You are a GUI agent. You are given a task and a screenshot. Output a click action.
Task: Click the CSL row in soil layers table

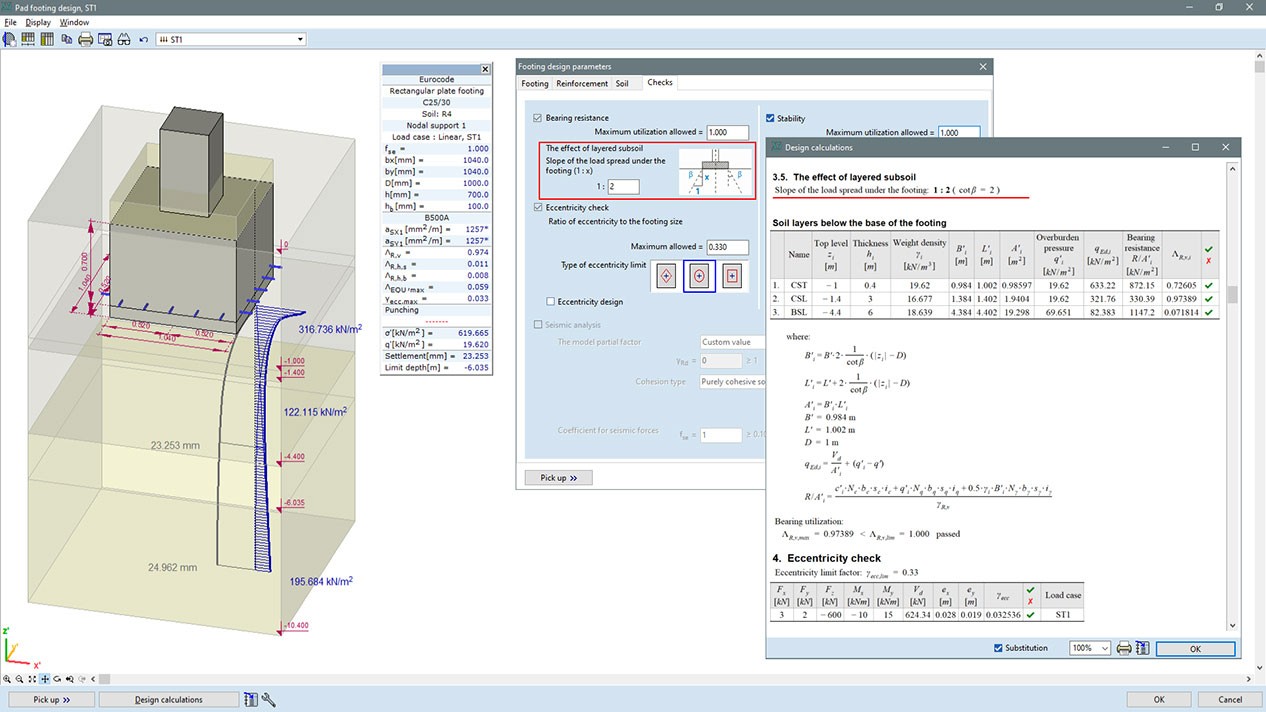point(996,298)
